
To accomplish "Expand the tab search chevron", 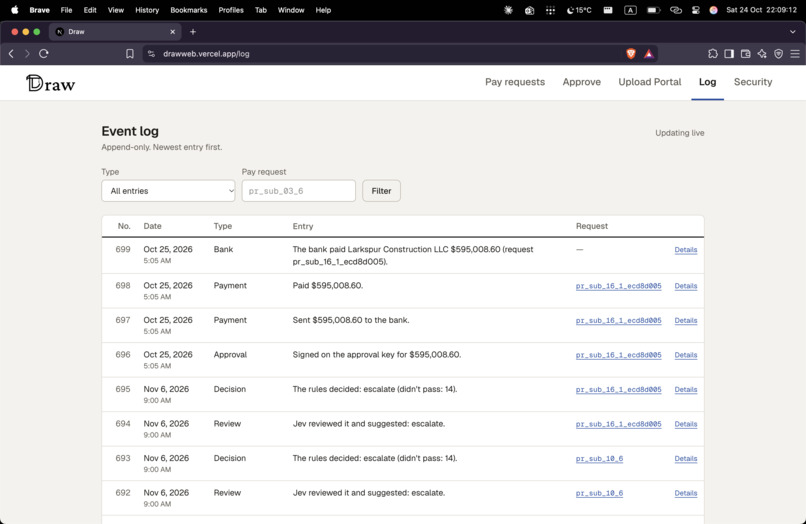I will coord(793,31).
